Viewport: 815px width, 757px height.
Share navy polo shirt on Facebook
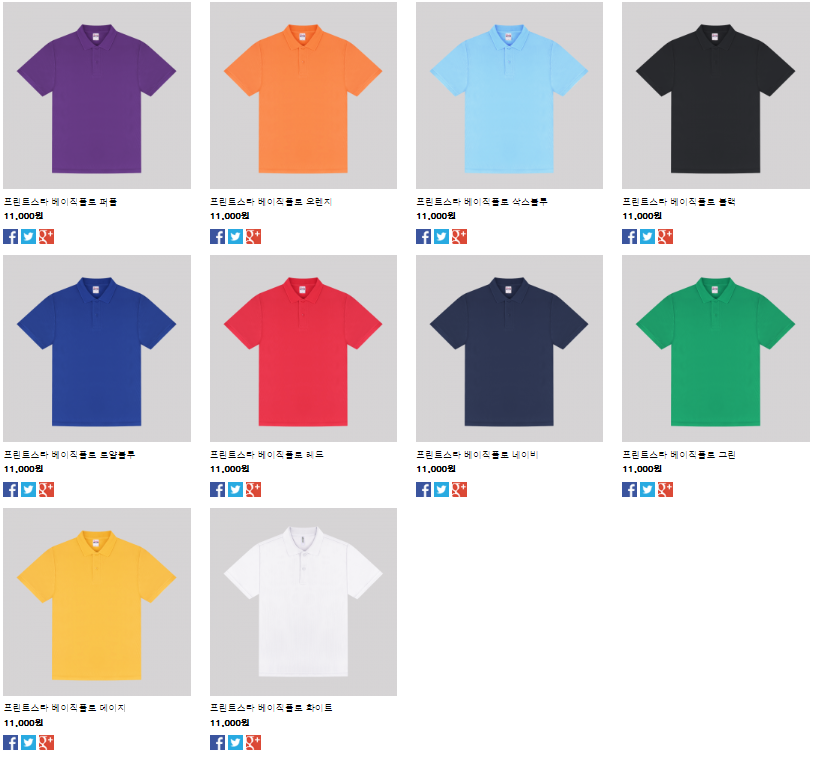click(x=424, y=490)
